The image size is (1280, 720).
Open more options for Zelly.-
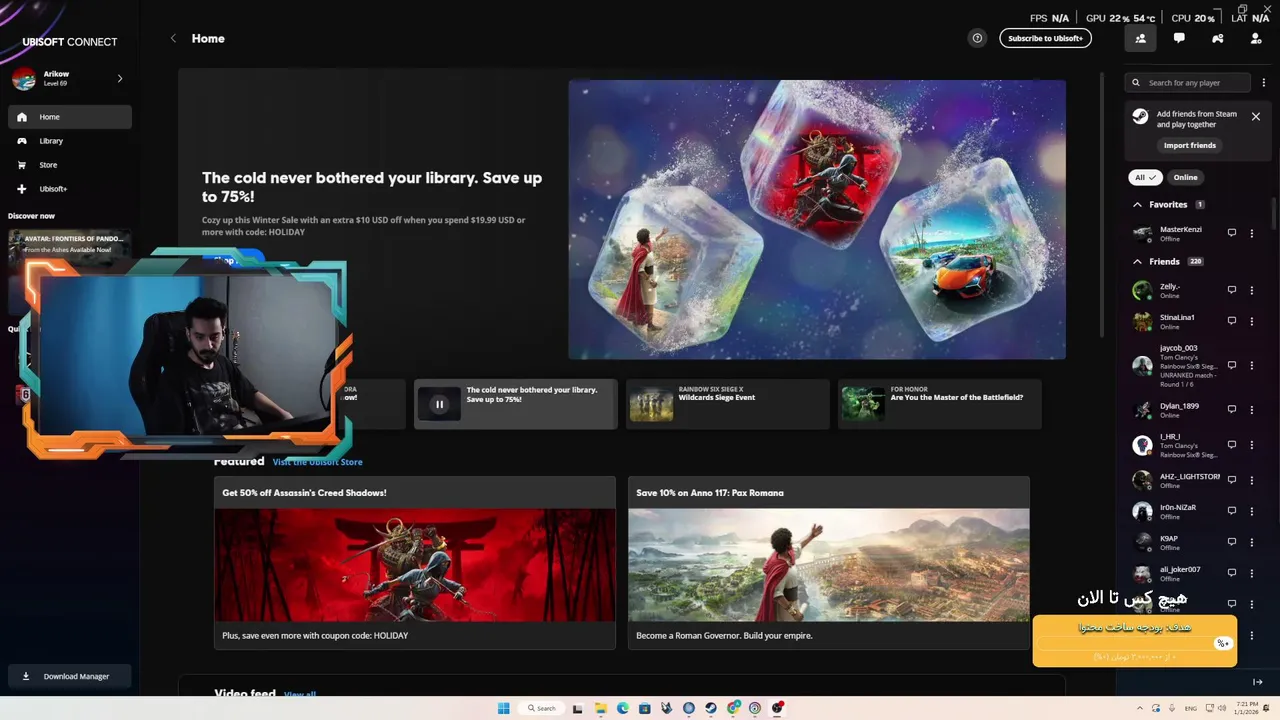point(1252,290)
